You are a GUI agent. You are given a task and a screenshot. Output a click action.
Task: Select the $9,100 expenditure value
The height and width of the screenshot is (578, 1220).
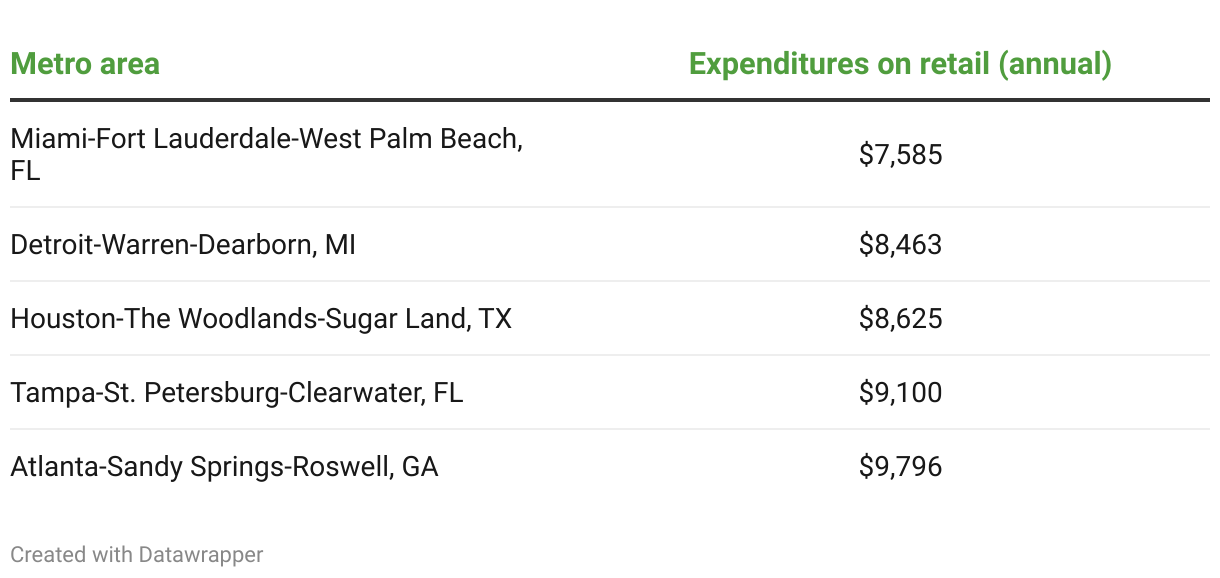[900, 393]
